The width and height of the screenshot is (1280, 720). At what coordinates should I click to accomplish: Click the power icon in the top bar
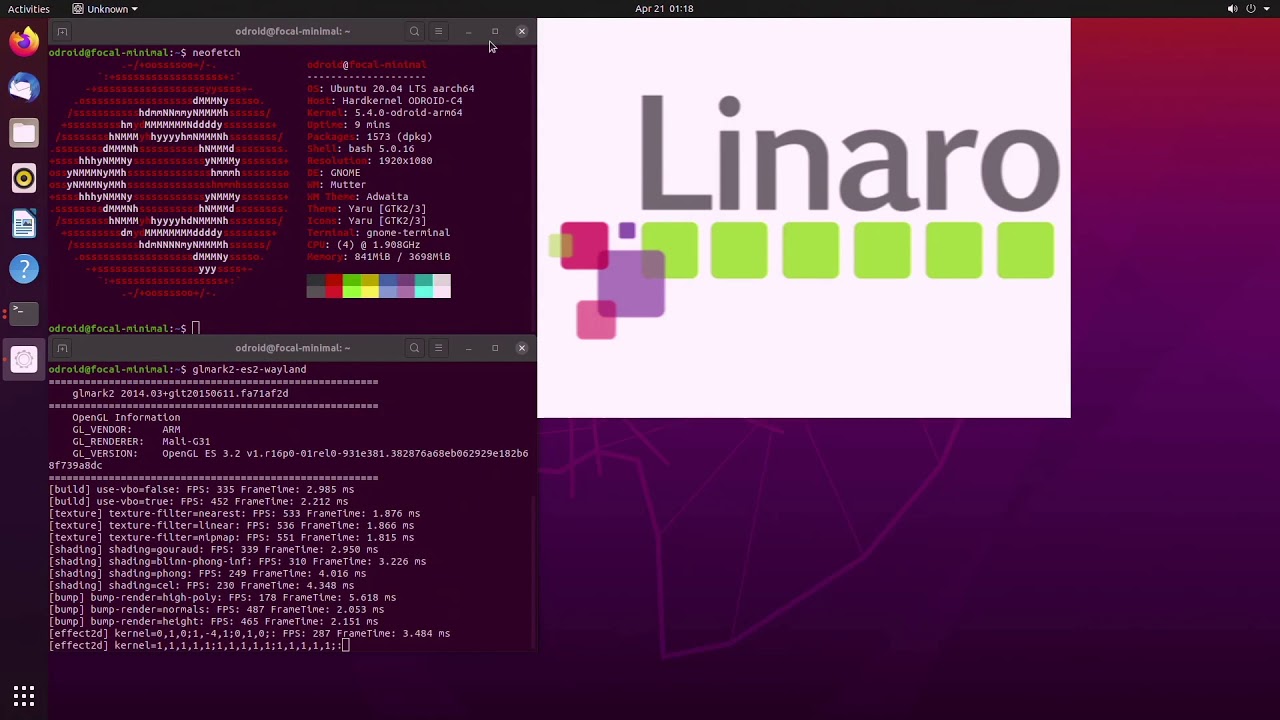[1251, 9]
